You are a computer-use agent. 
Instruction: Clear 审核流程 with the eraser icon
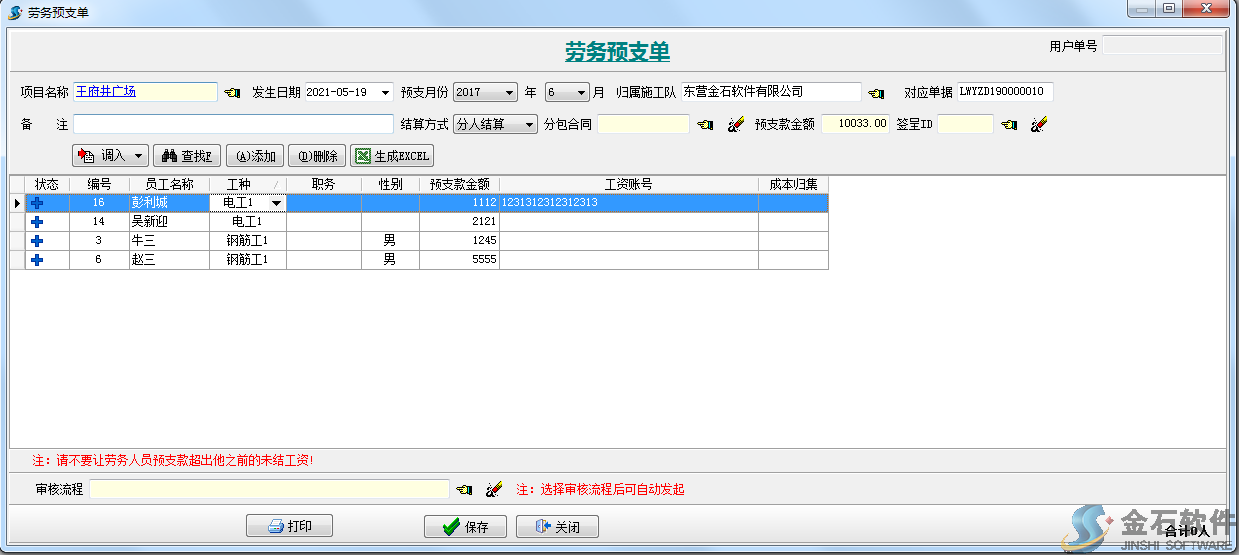493,490
